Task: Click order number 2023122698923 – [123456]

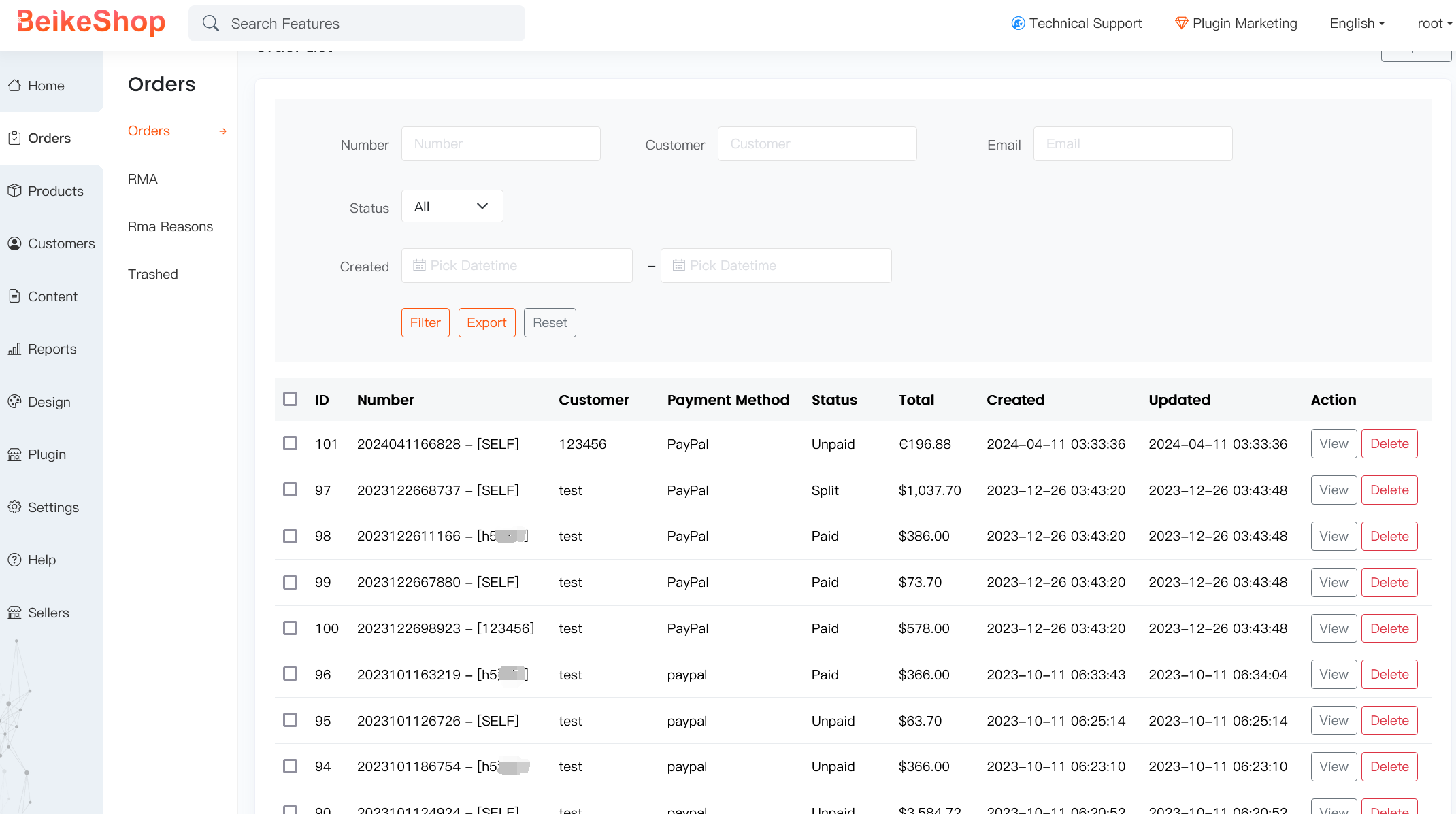Action: pos(446,628)
